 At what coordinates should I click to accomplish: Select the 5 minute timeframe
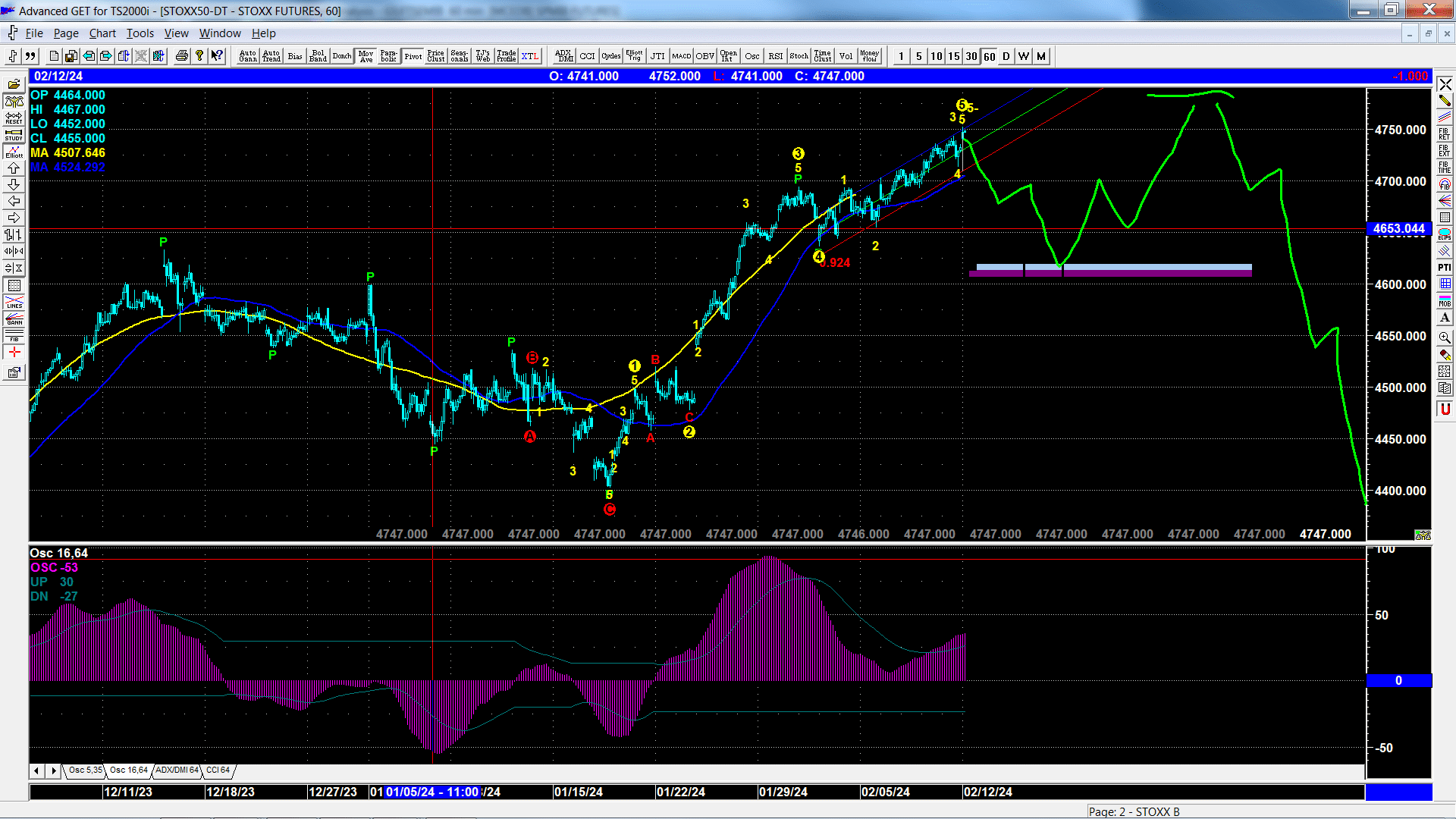coord(919,56)
